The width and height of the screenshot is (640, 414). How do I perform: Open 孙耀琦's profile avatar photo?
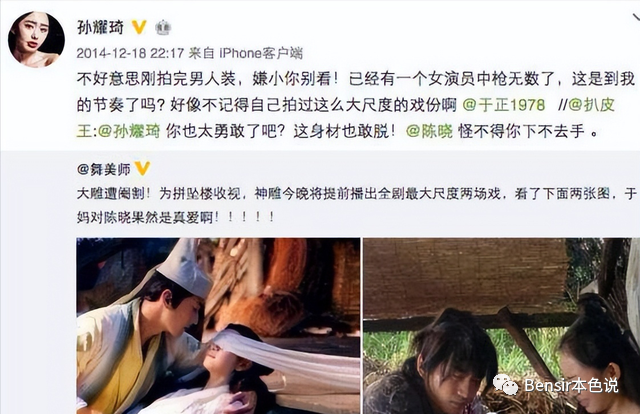tap(36, 39)
